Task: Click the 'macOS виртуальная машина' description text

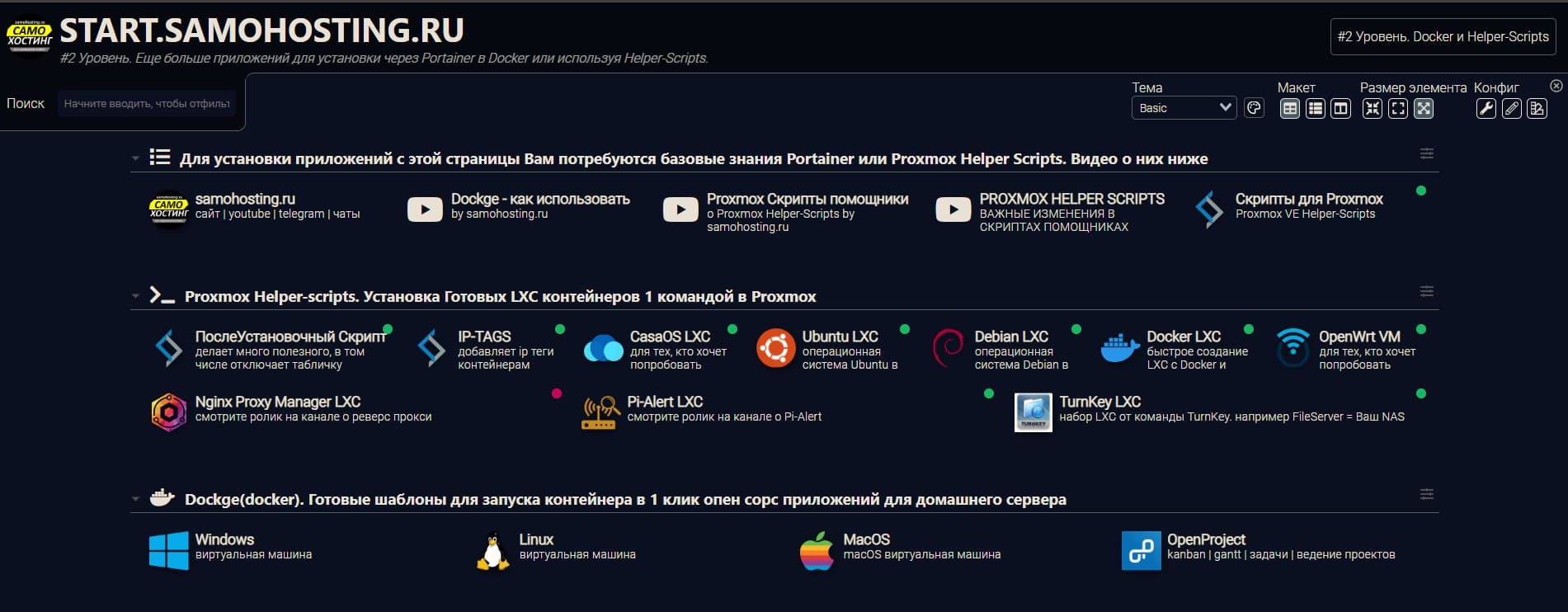Action: coord(921,554)
